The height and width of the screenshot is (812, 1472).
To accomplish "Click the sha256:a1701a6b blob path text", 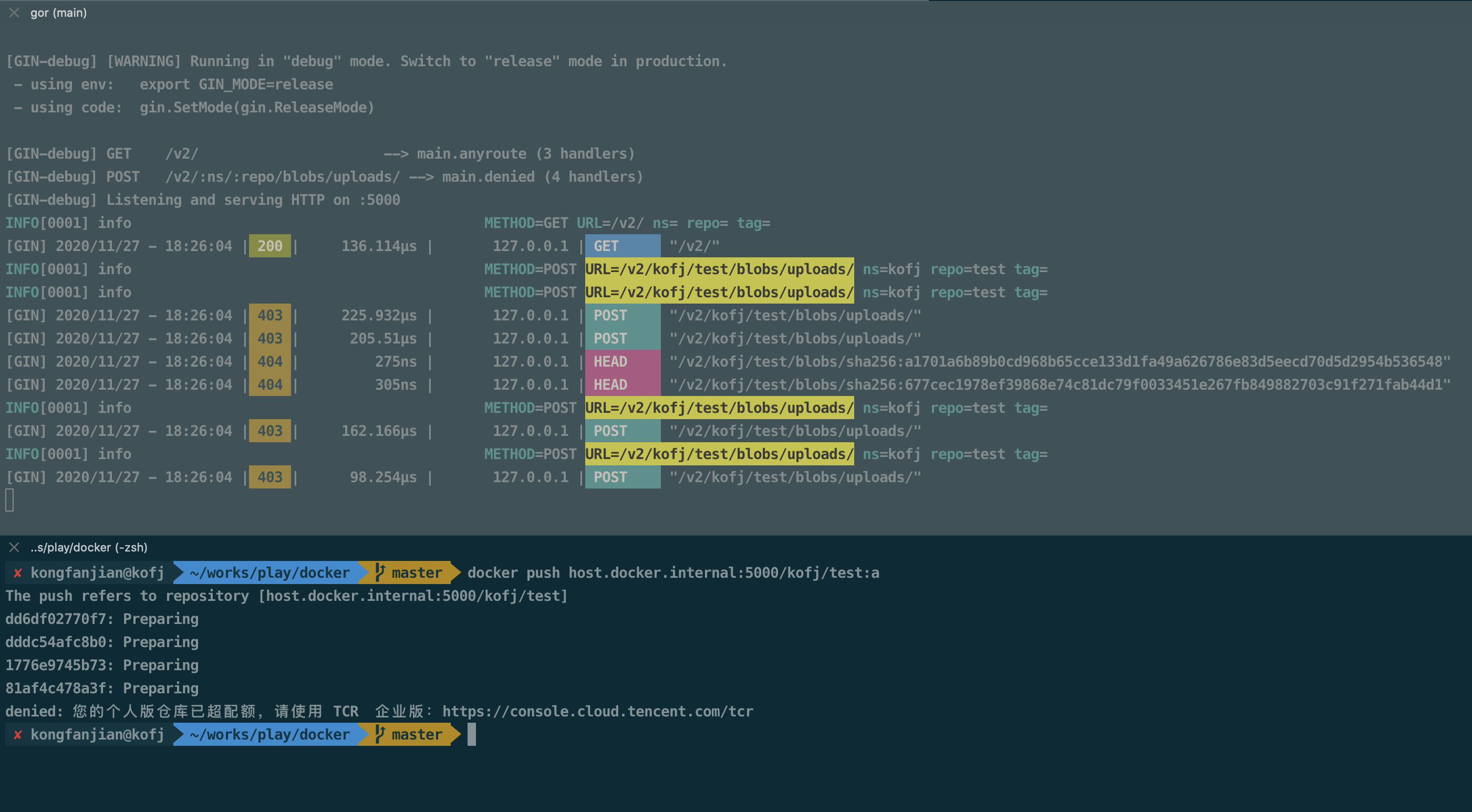I will 1059,362.
